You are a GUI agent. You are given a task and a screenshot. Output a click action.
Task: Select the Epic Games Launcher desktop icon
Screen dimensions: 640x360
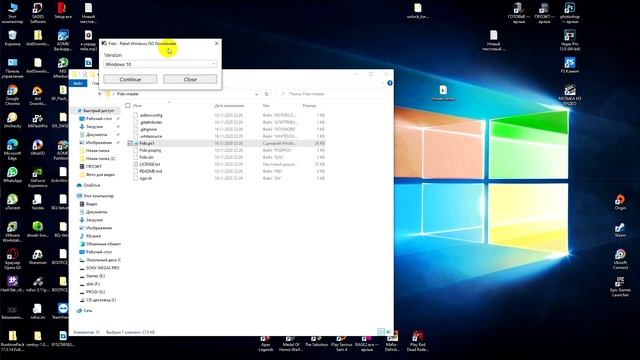(x=620, y=286)
